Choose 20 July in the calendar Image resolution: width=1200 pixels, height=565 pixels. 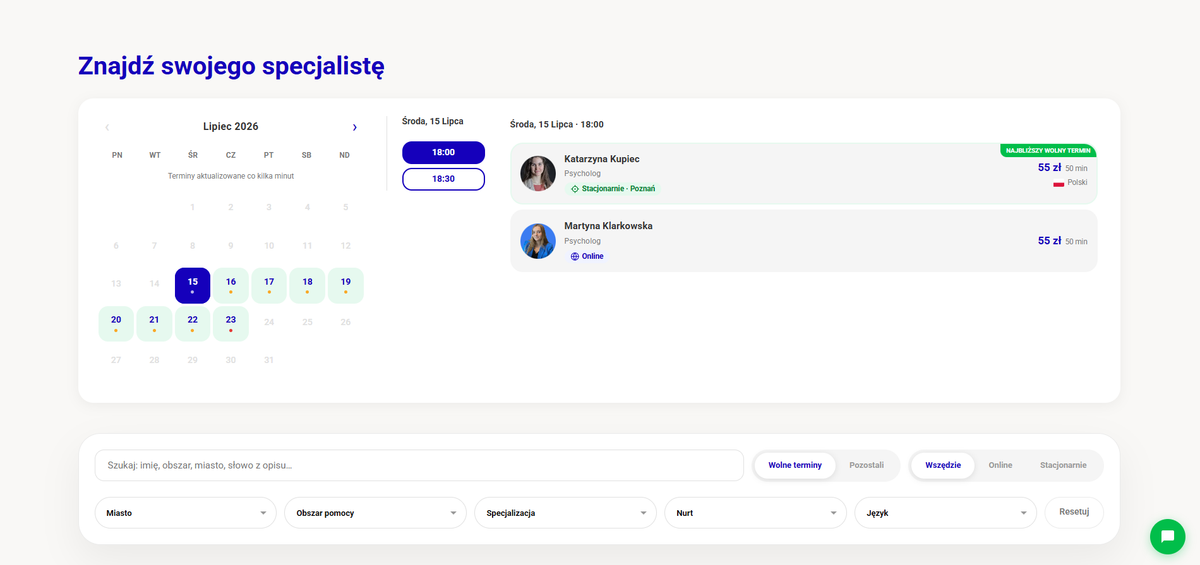click(116, 323)
